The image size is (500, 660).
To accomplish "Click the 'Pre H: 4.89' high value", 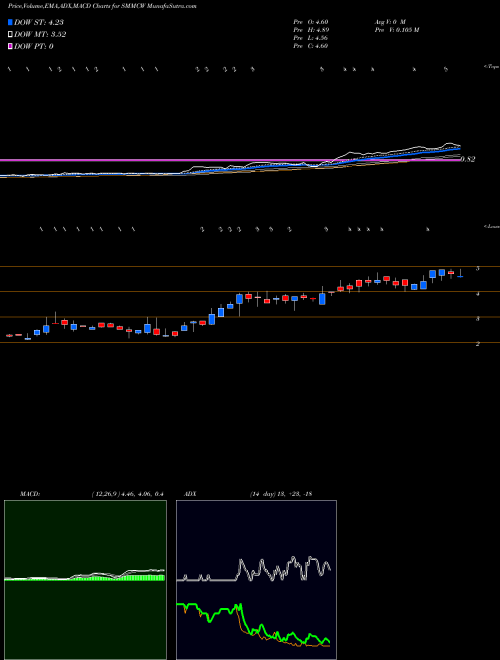I will (311, 29).
